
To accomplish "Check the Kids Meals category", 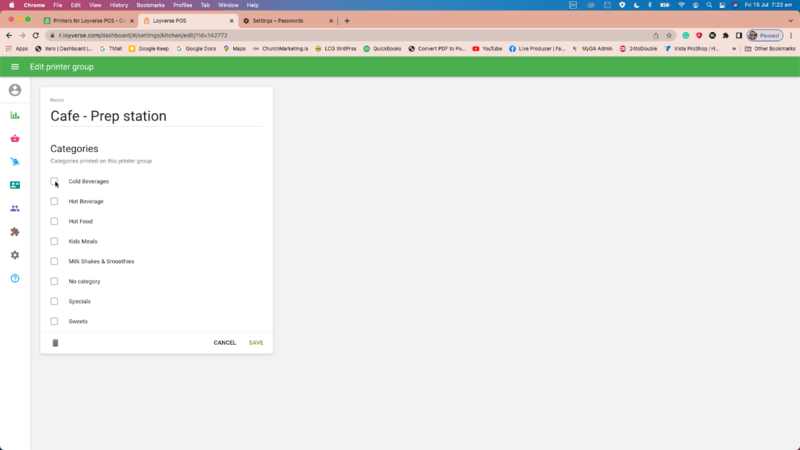I will point(54,241).
